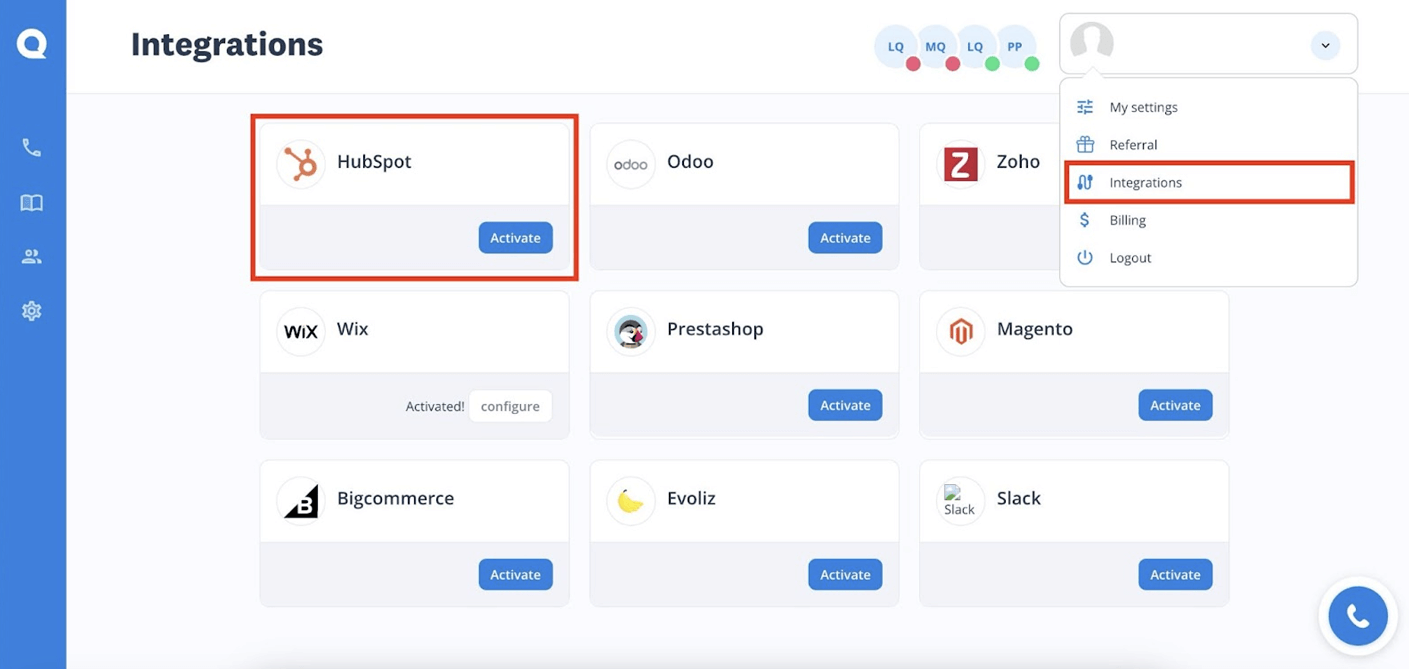Collapse the user menu dropdown chevron

click(1325, 46)
